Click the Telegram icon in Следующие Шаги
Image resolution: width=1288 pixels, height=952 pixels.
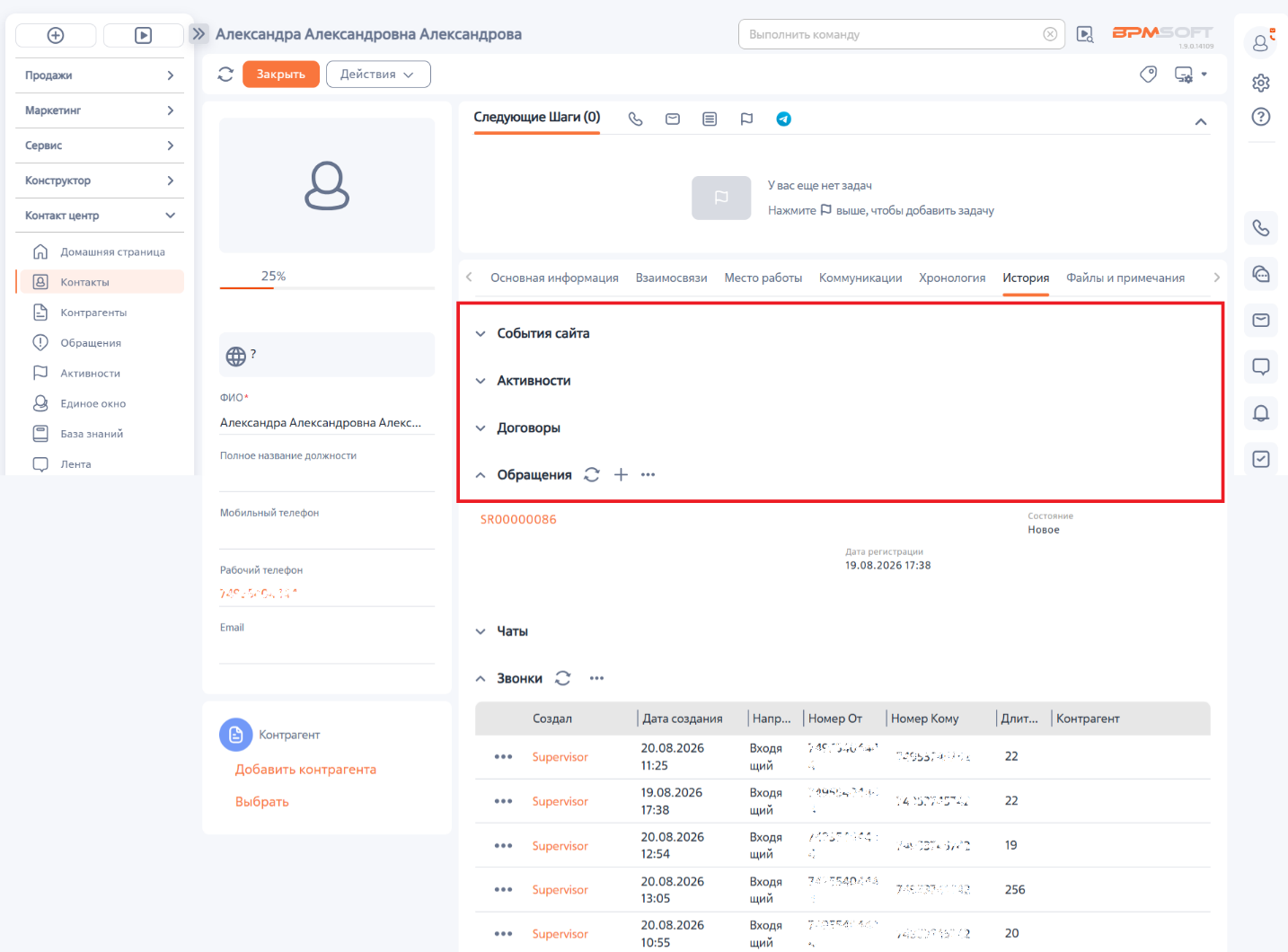783,119
